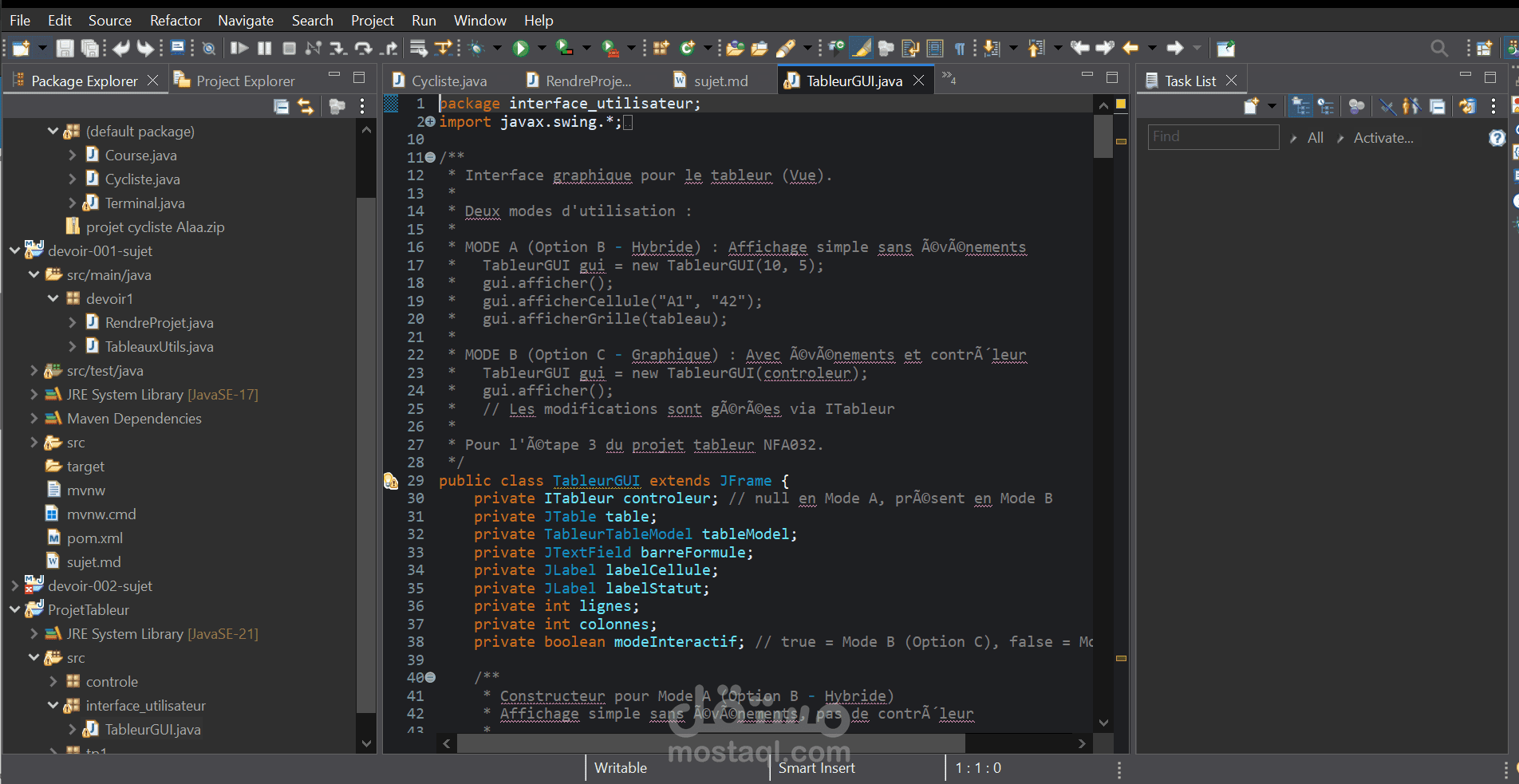Expand the Maven Dependencies node
Image resolution: width=1519 pixels, height=784 pixels.
34,418
